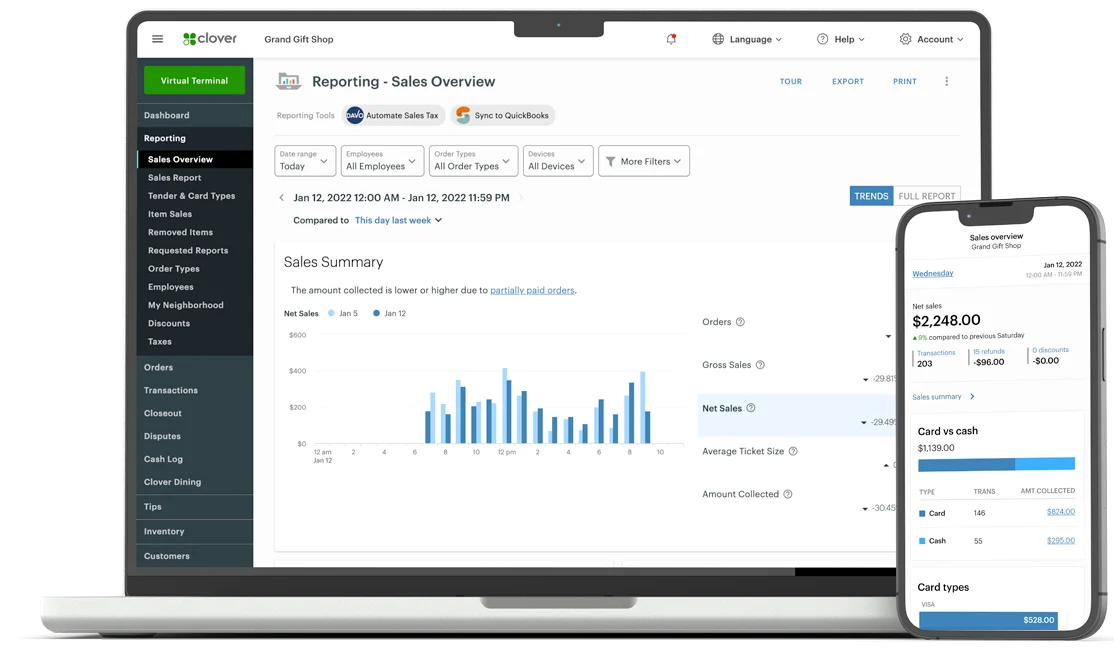
Task: Open the three-dot more options menu
Action: pos(946,81)
